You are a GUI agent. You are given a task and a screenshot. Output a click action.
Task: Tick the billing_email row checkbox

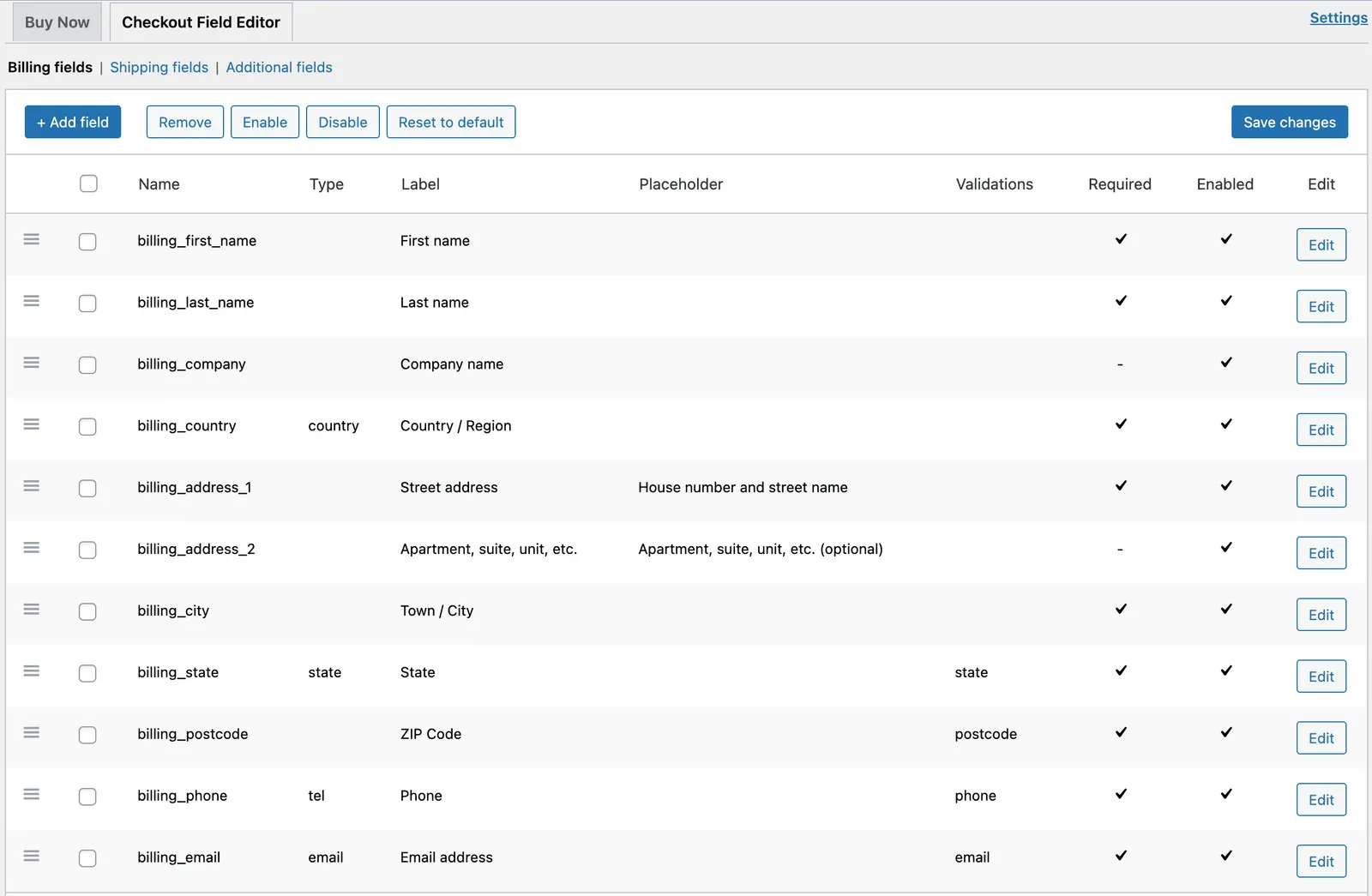(x=87, y=859)
